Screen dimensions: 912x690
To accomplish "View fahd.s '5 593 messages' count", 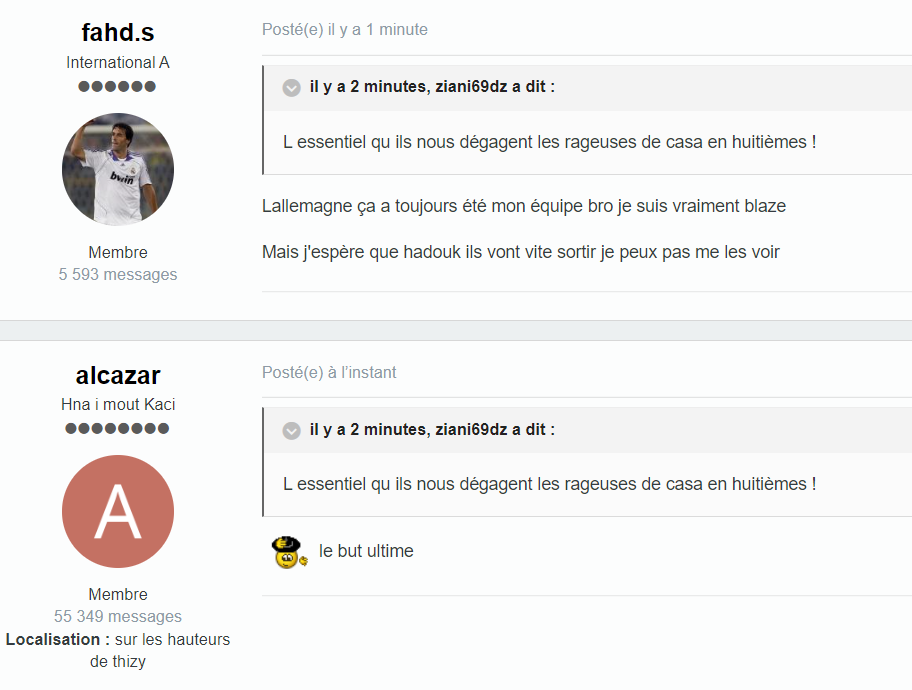I will click(x=117, y=275).
